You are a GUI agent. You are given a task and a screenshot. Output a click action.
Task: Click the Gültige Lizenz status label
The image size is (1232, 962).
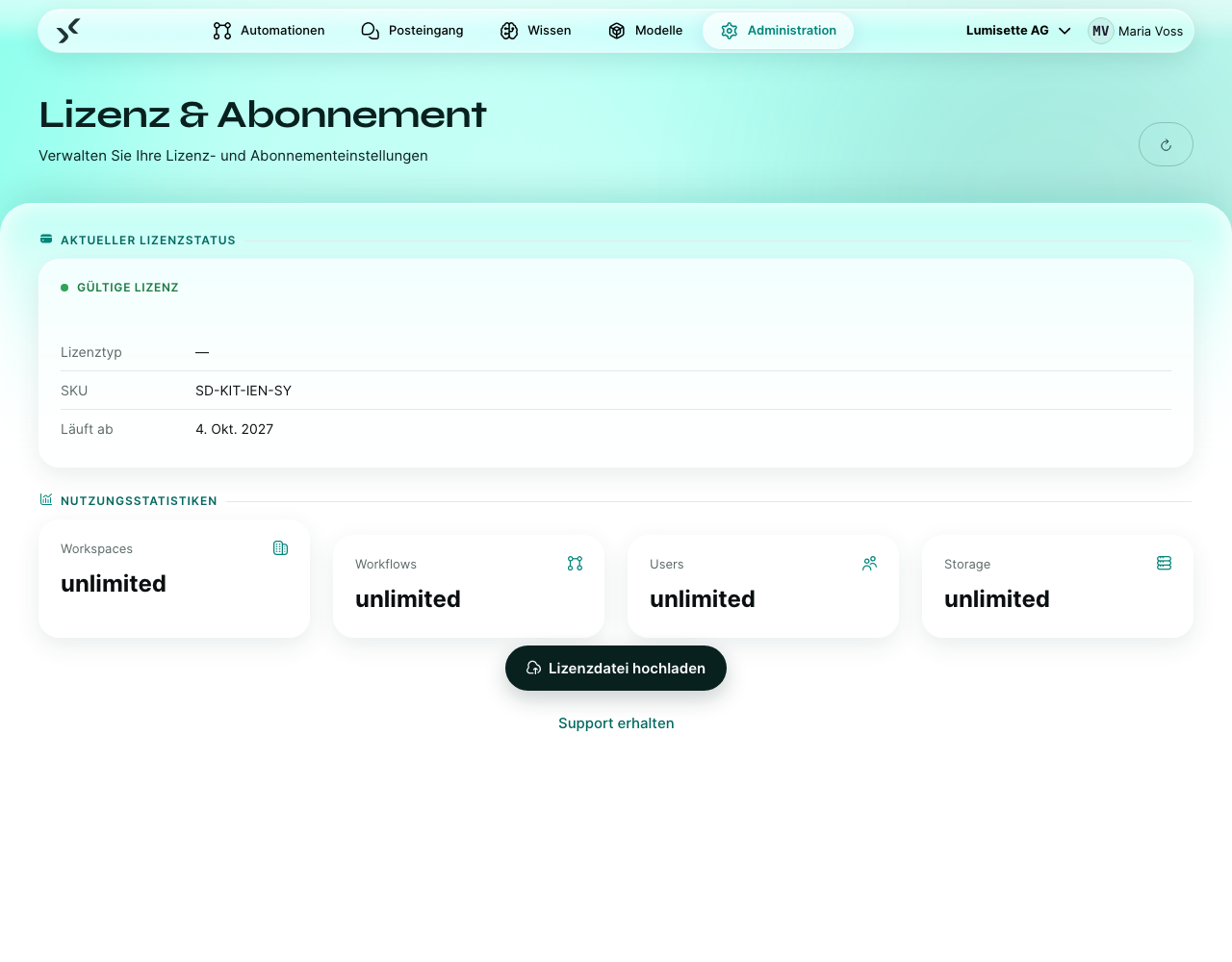(x=128, y=288)
